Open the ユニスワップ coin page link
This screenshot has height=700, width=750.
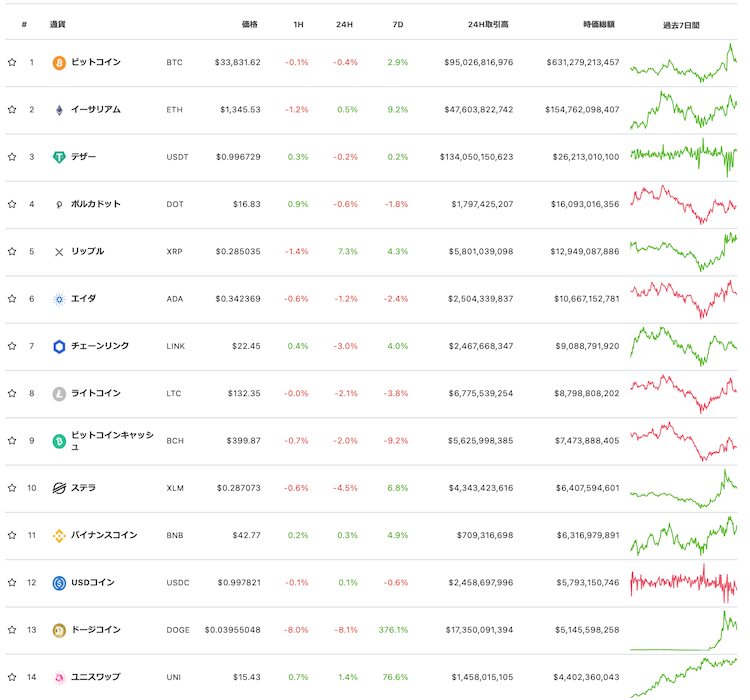click(96, 677)
